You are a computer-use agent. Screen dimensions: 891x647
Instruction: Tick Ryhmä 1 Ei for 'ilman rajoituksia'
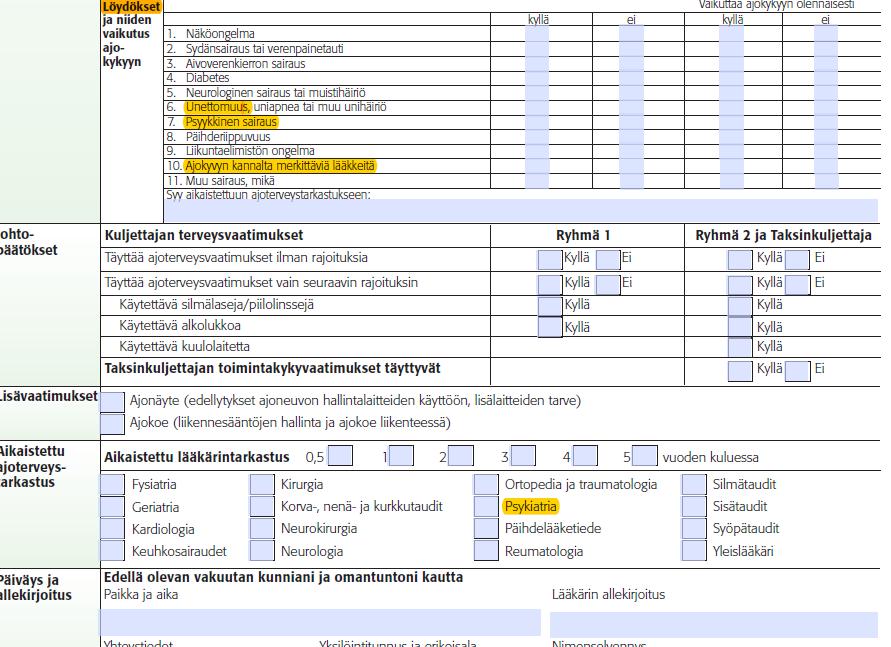pyautogui.click(x=608, y=260)
